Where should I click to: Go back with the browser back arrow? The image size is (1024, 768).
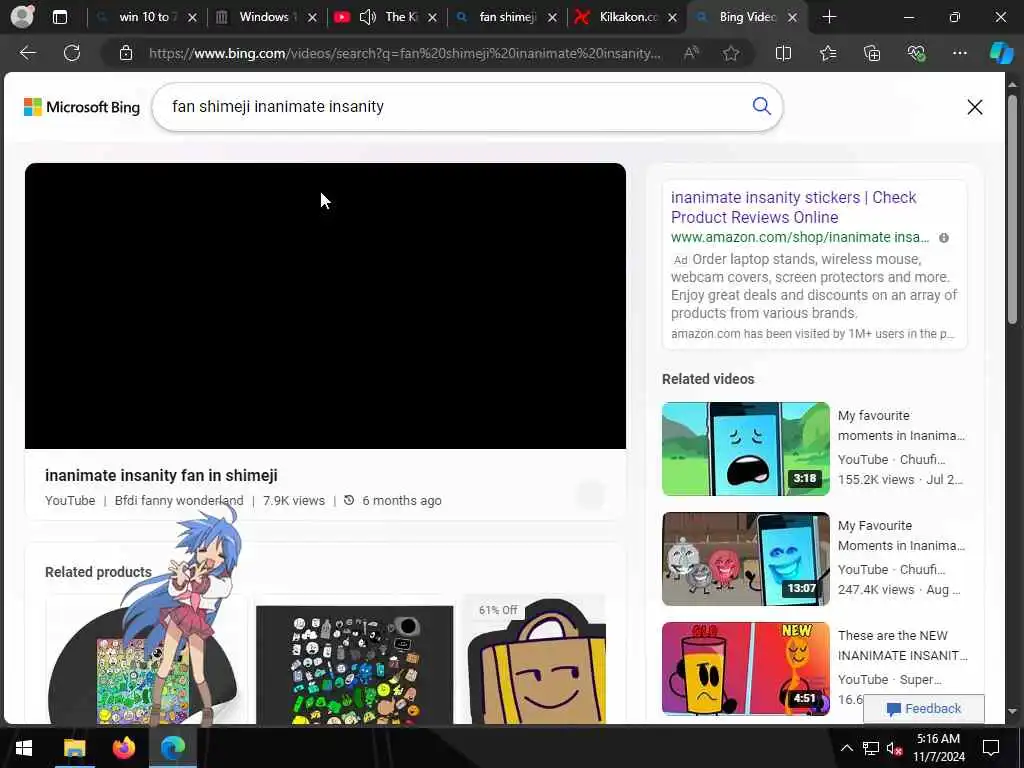[27, 53]
